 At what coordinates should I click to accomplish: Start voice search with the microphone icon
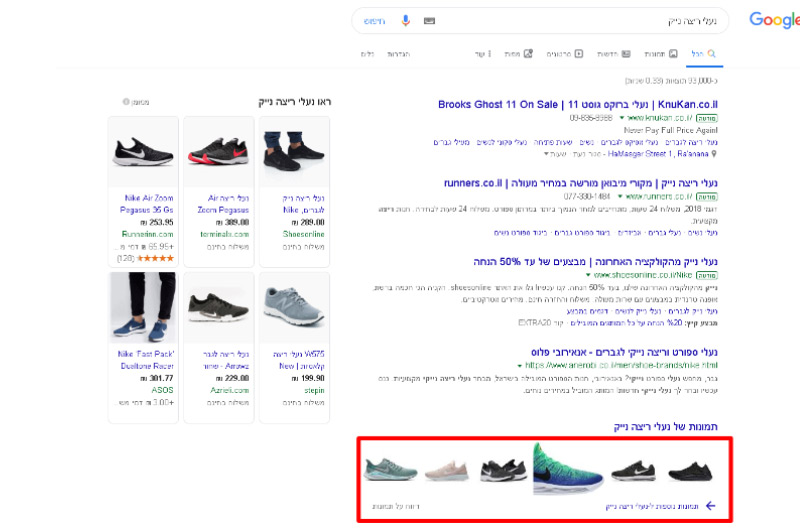(x=406, y=21)
